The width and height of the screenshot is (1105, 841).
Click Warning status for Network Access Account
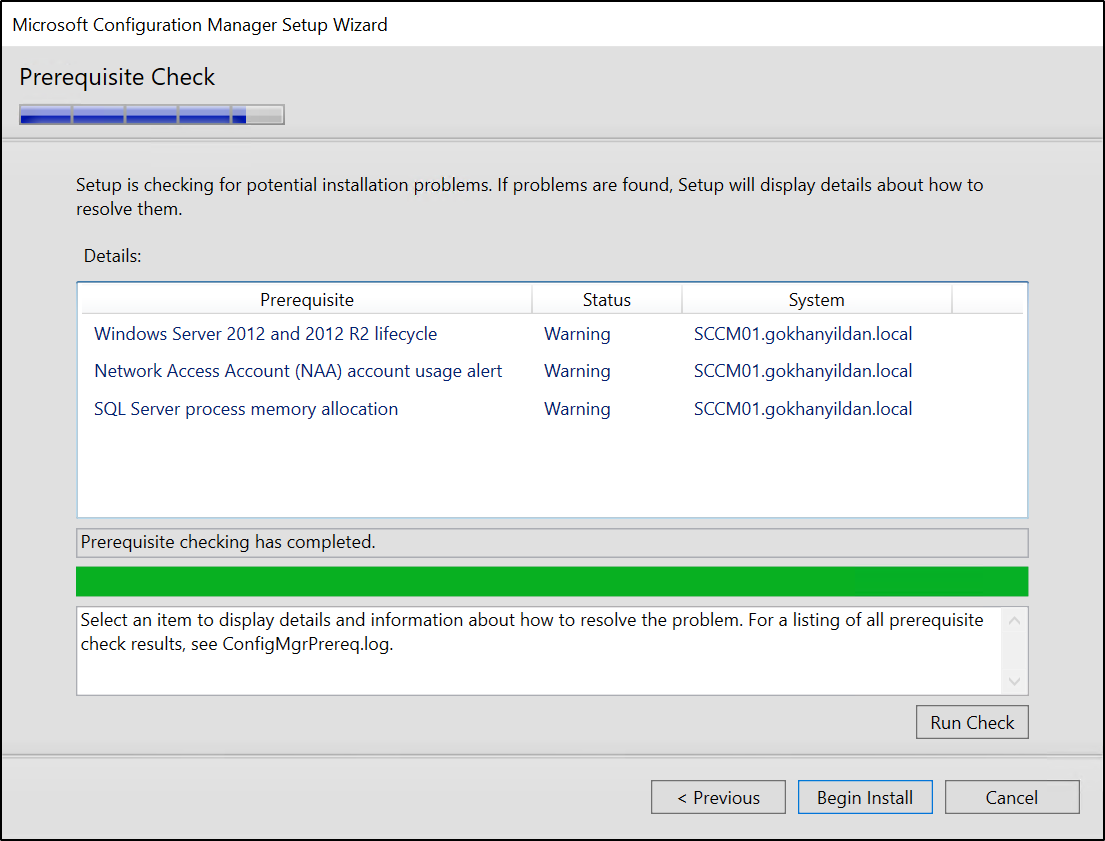[x=577, y=371]
